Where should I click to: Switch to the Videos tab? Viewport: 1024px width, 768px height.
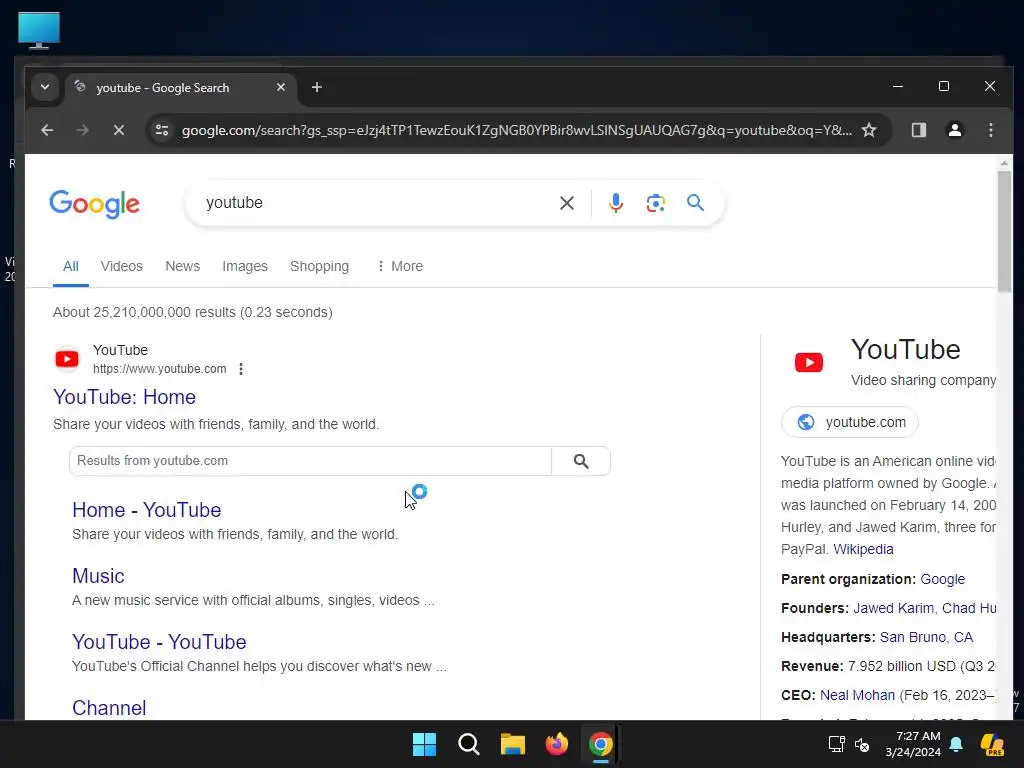click(121, 266)
